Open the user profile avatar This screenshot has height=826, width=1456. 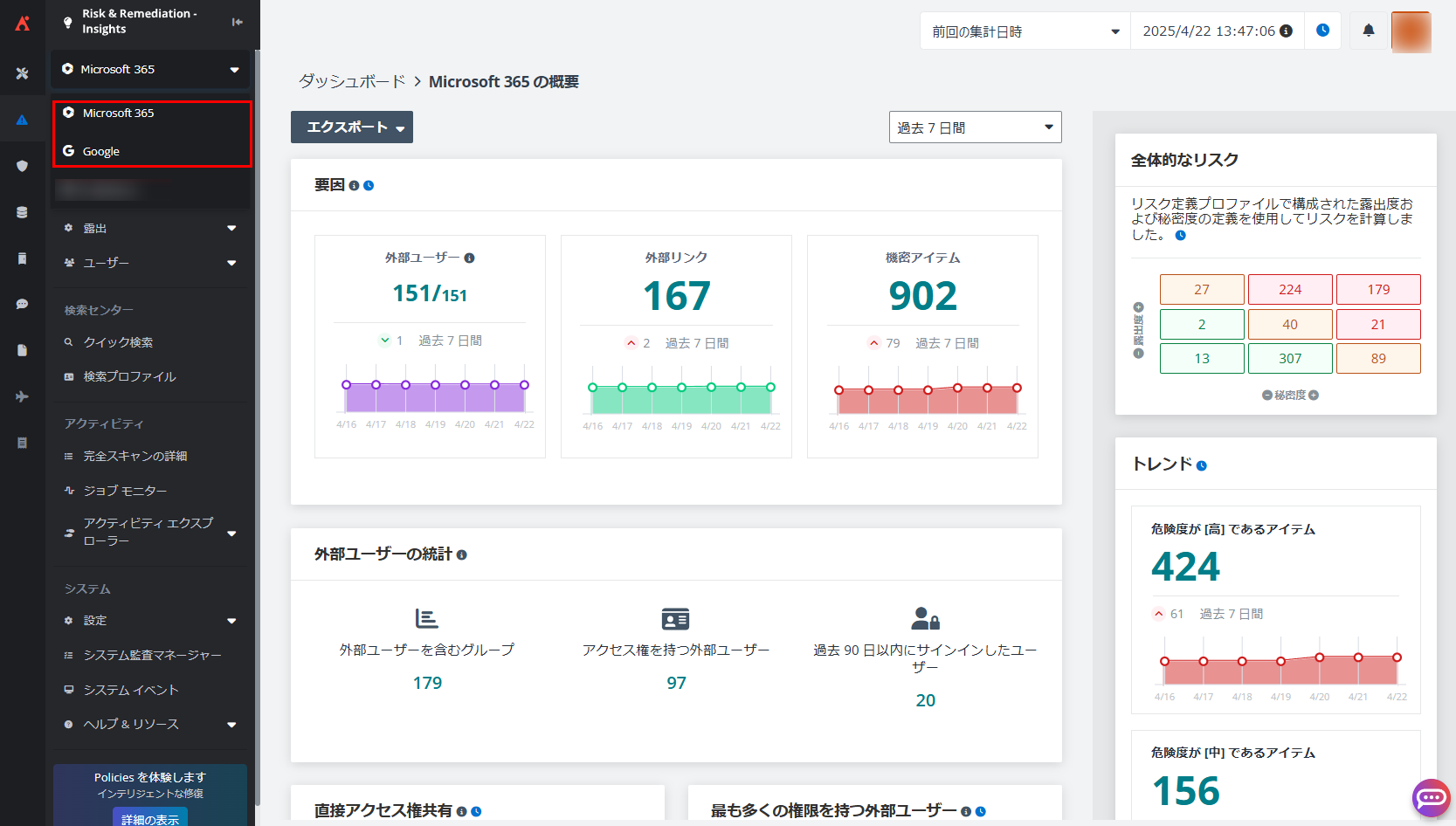pyautogui.click(x=1411, y=31)
